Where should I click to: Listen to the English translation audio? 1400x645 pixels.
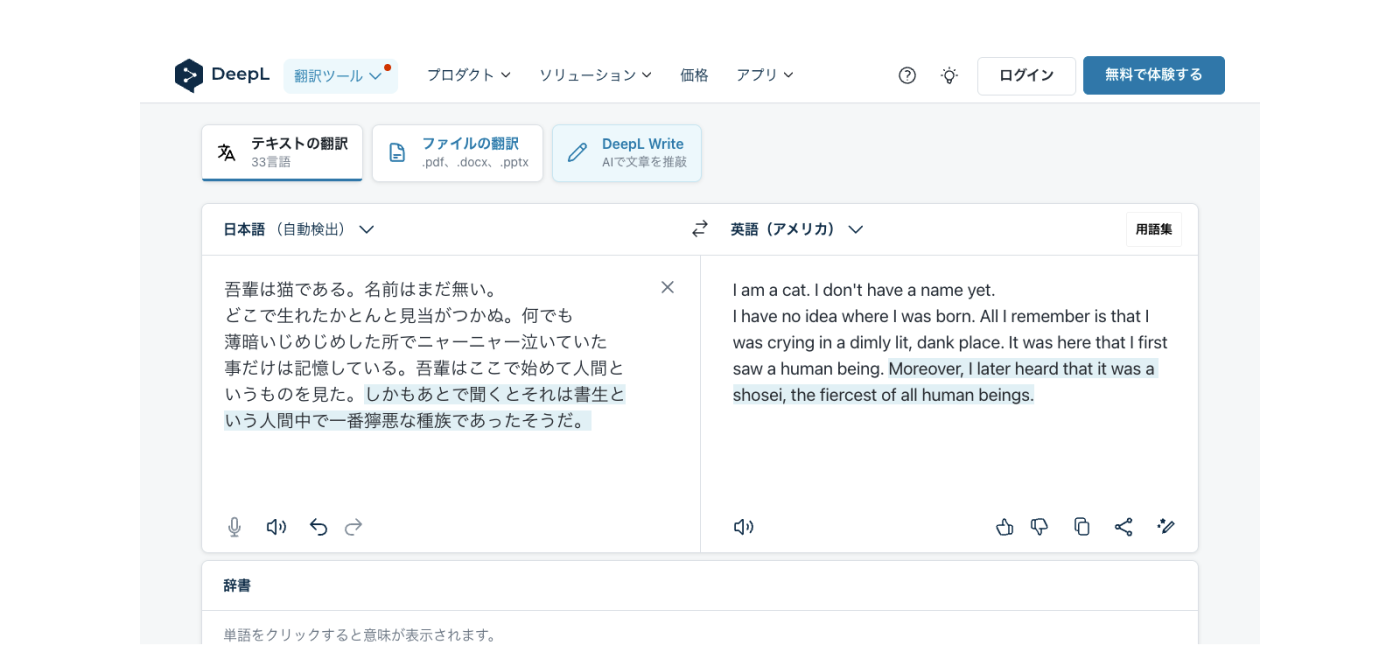pos(743,527)
